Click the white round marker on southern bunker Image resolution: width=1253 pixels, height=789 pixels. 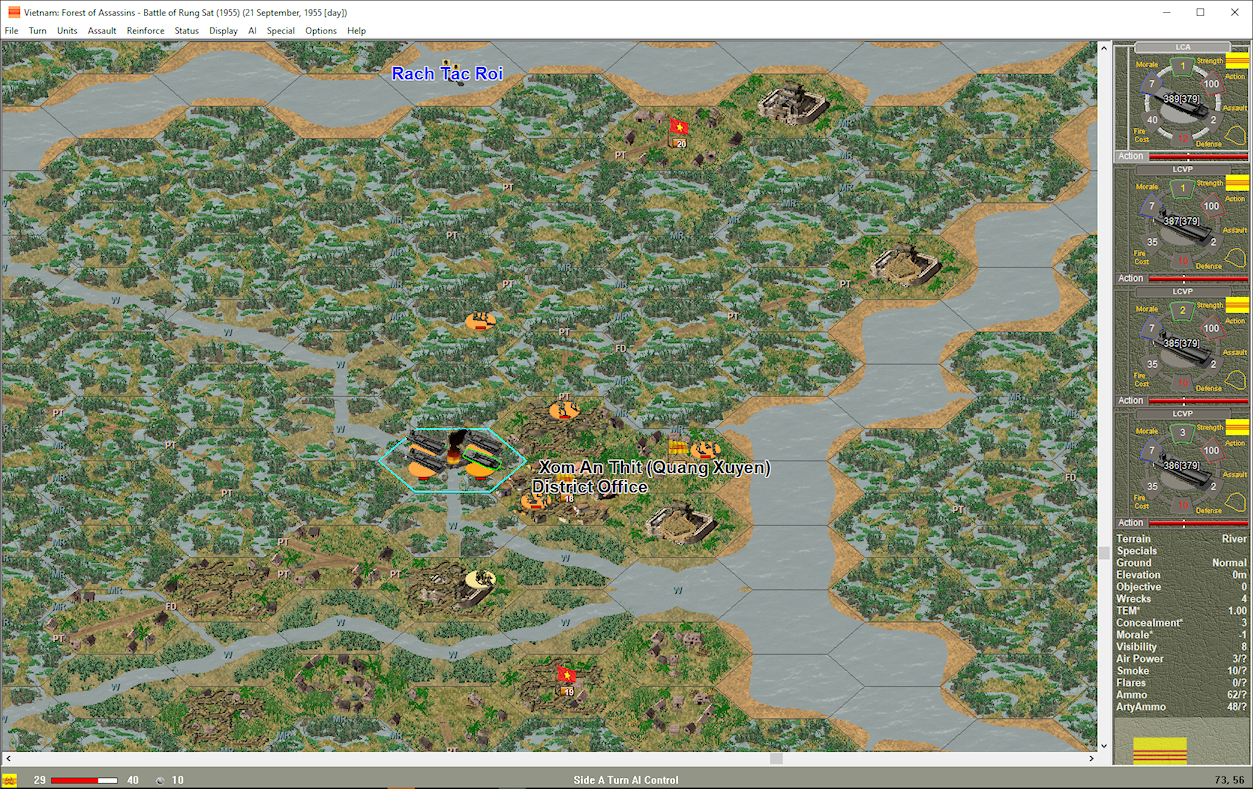[481, 579]
